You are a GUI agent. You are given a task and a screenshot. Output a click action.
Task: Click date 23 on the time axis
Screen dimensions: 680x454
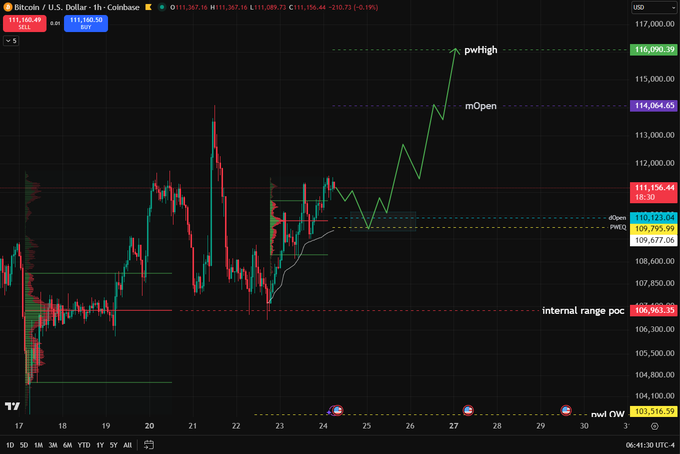[279, 426]
